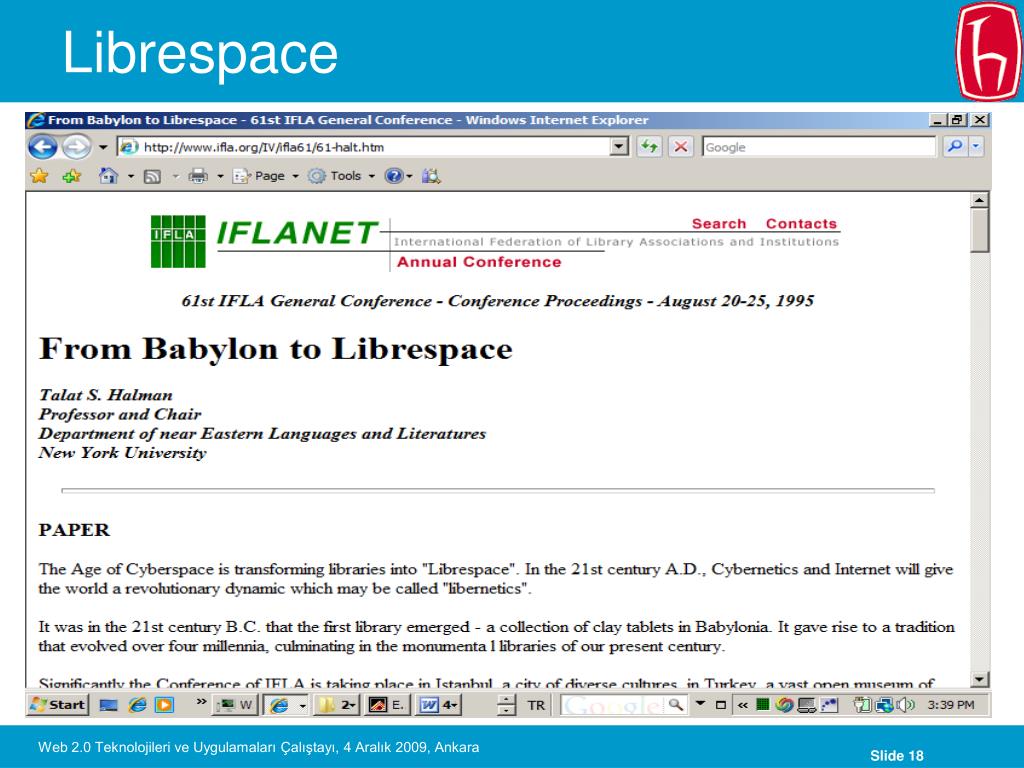Open the Contacts link on IFLANET header
1024x768 pixels.
pyautogui.click(x=801, y=223)
